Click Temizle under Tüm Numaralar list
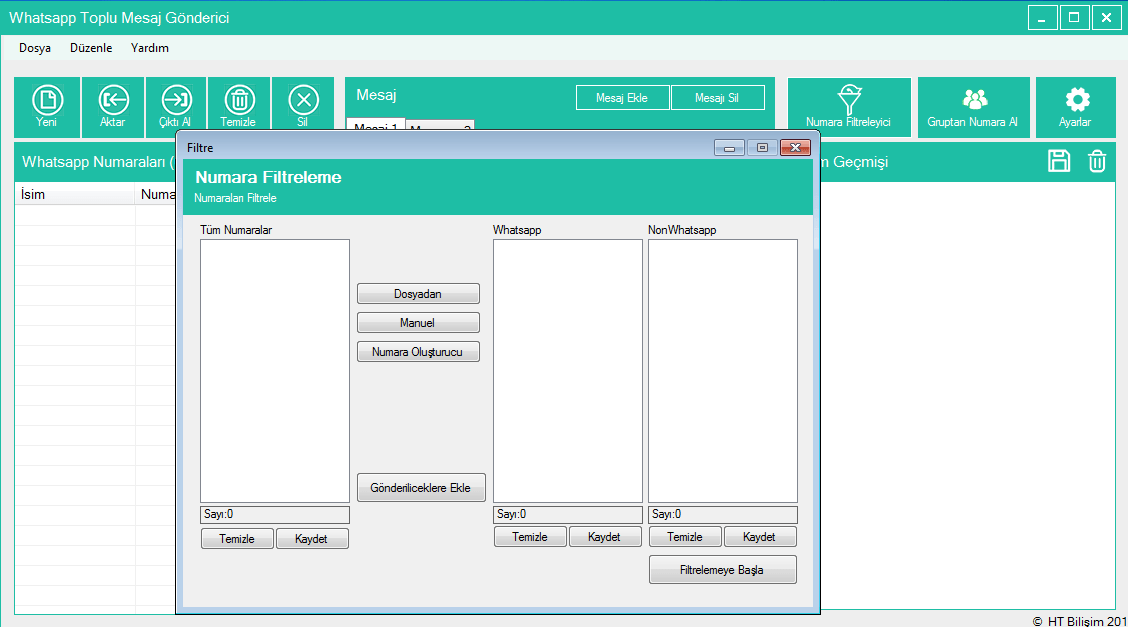Image resolution: width=1128 pixels, height=627 pixels. click(237, 539)
